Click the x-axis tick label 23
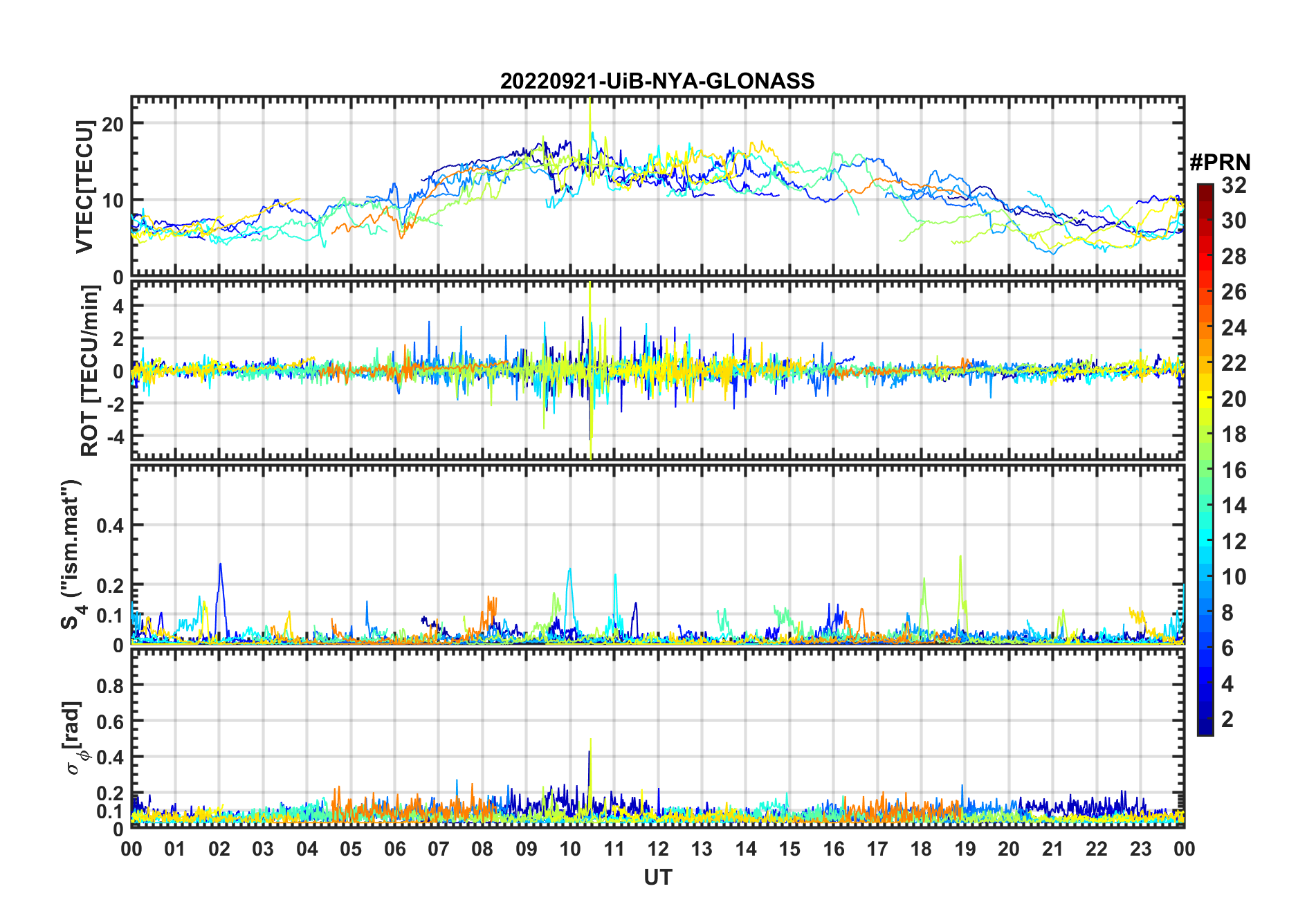 click(x=1140, y=849)
